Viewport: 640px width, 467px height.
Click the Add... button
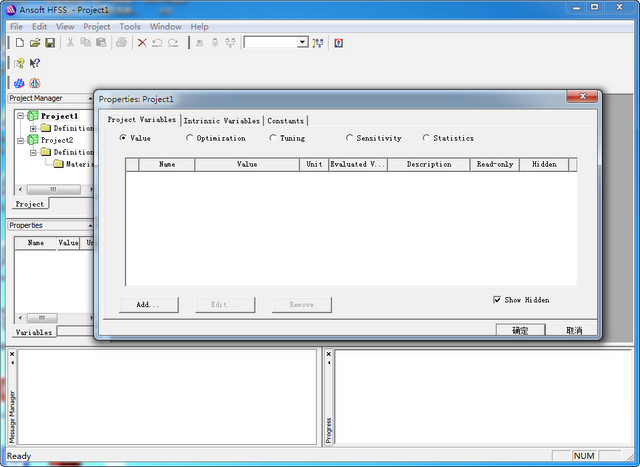[148, 305]
